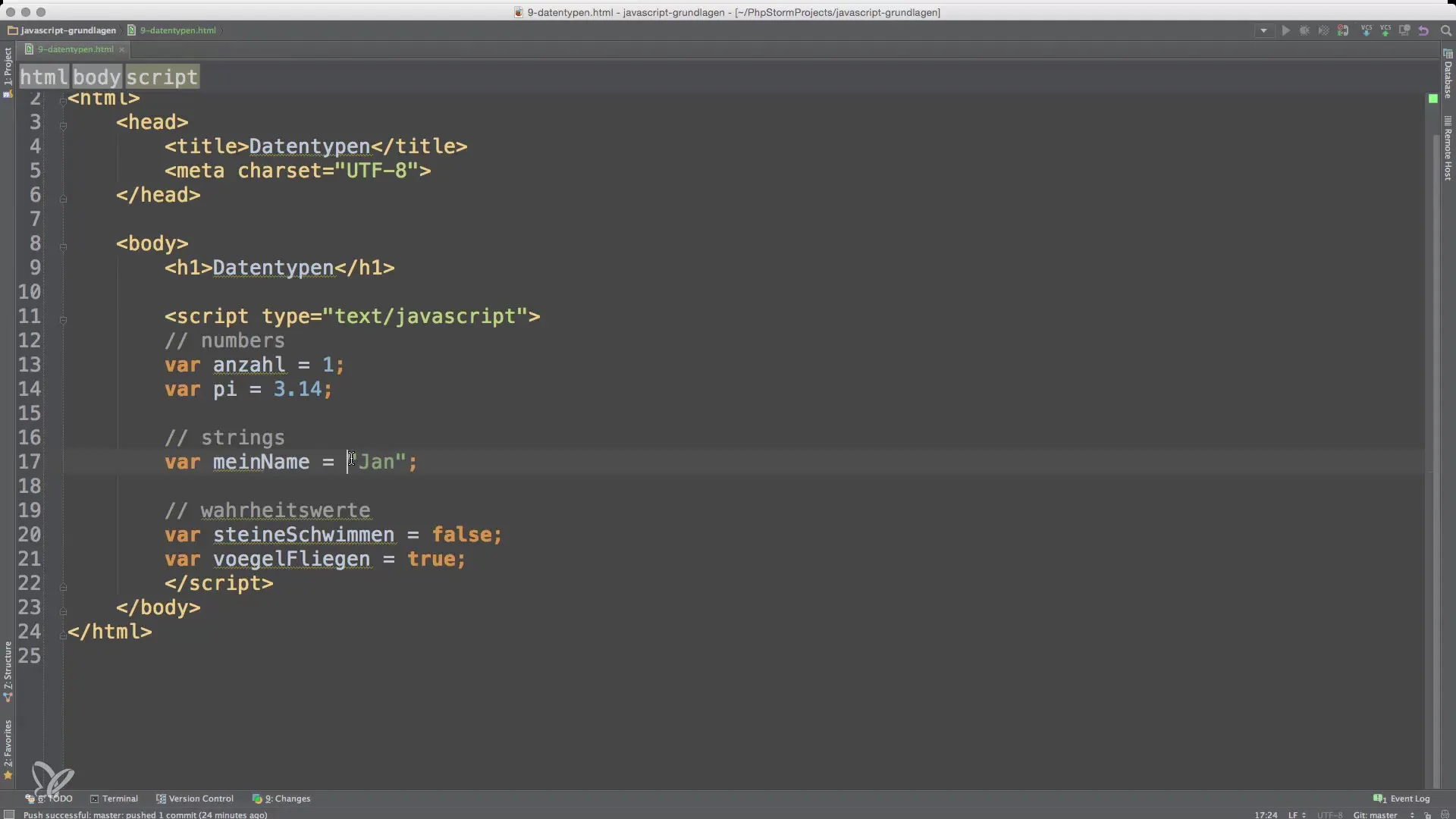Open the Changes tool window
This screenshot has width=1456, height=819.
[281, 799]
